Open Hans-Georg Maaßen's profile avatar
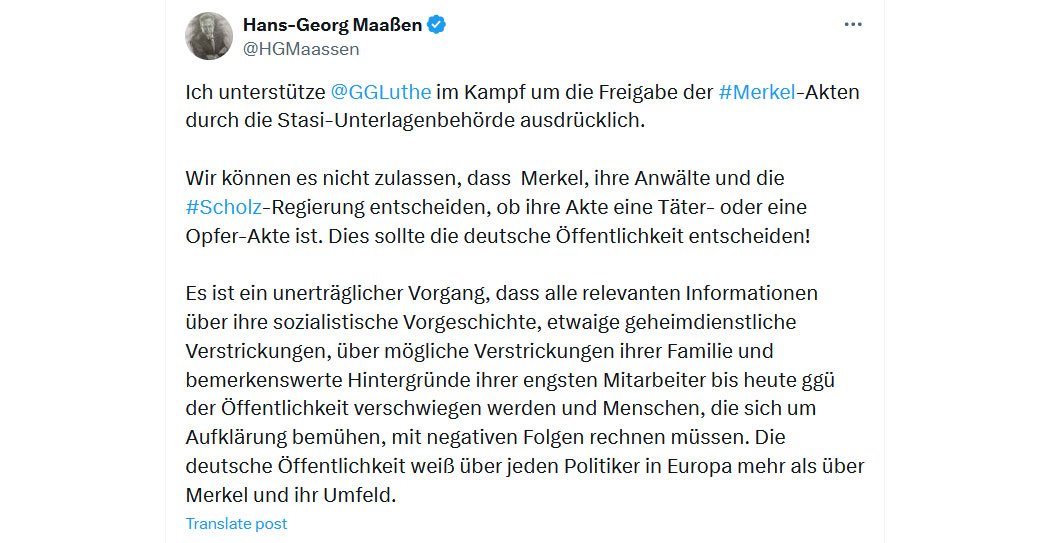1050x543 pixels. pos(209,36)
